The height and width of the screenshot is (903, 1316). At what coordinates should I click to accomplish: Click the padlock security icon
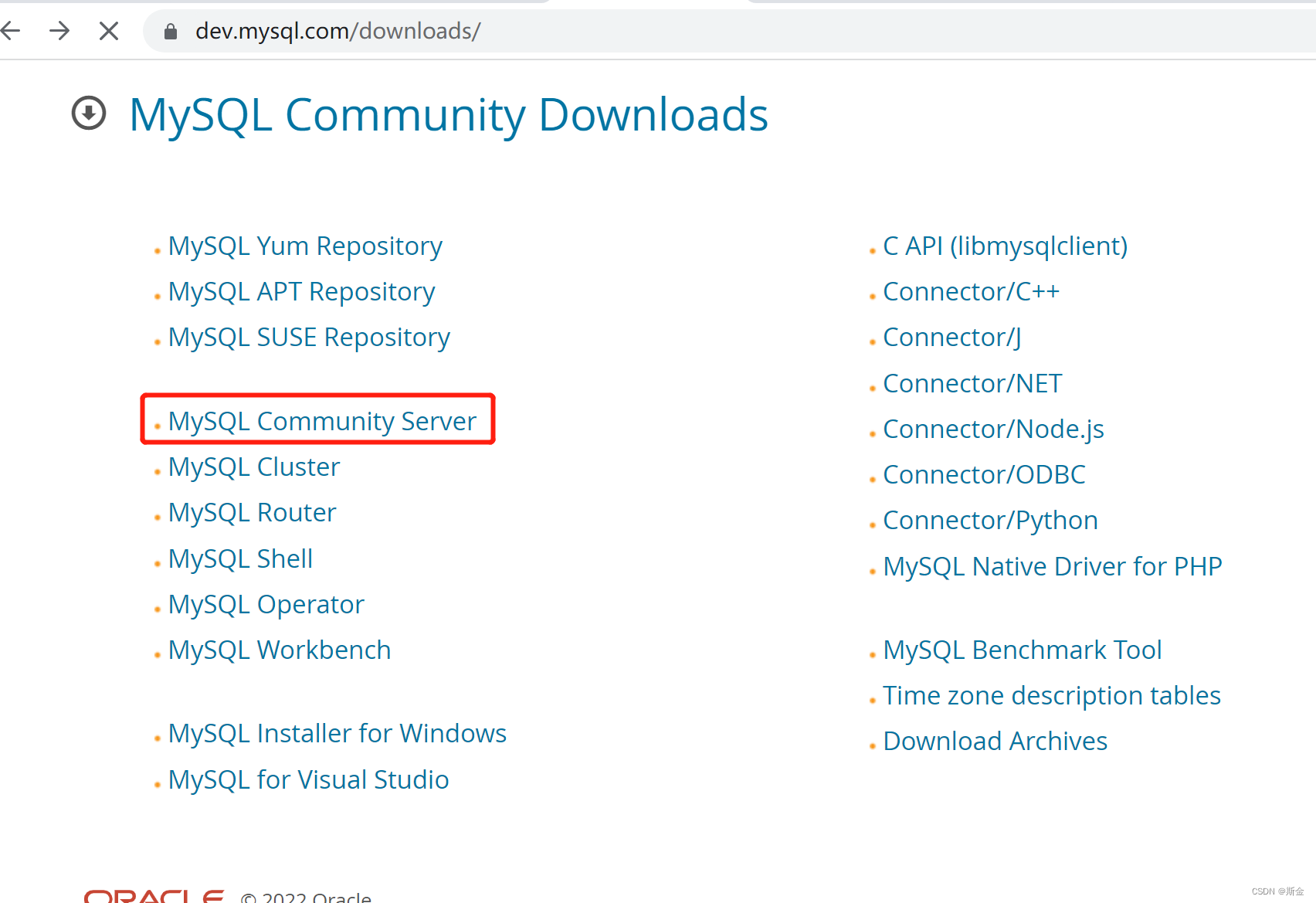[x=171, y=31]
